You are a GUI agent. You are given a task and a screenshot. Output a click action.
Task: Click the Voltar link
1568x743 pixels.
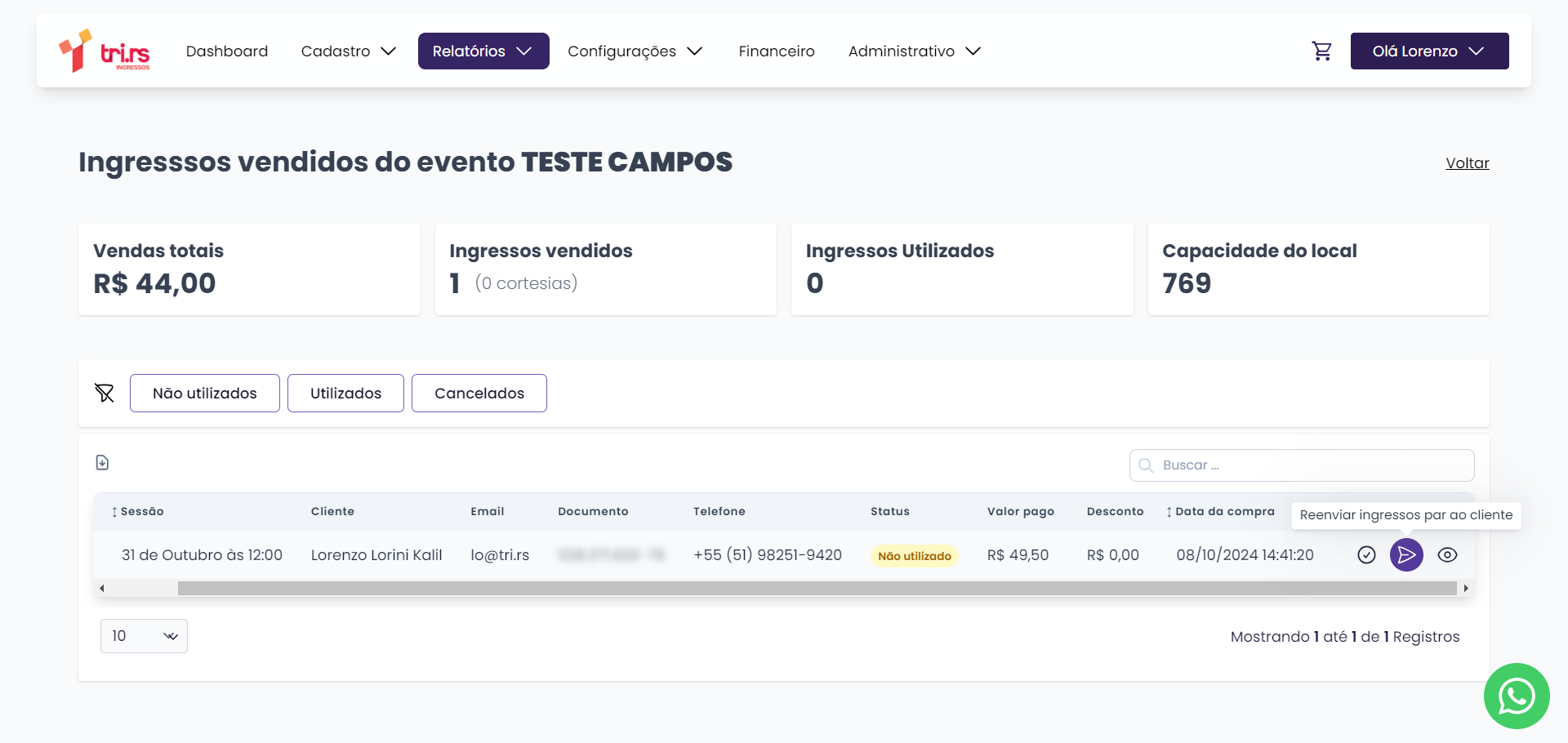coord(1468,163)
